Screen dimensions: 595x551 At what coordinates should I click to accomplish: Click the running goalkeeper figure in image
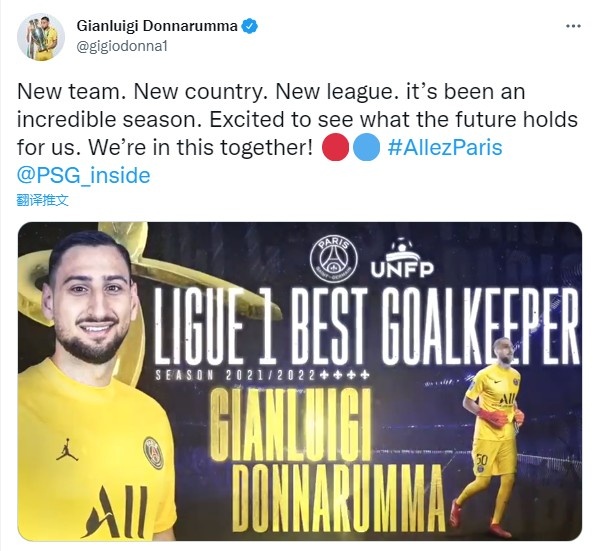coord(490,436)
